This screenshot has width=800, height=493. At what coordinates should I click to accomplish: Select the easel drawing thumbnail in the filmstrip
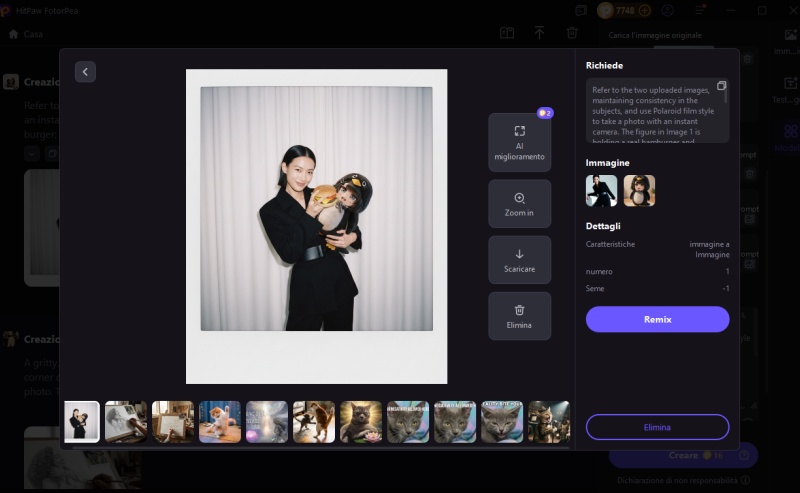[x=173, y=422]
